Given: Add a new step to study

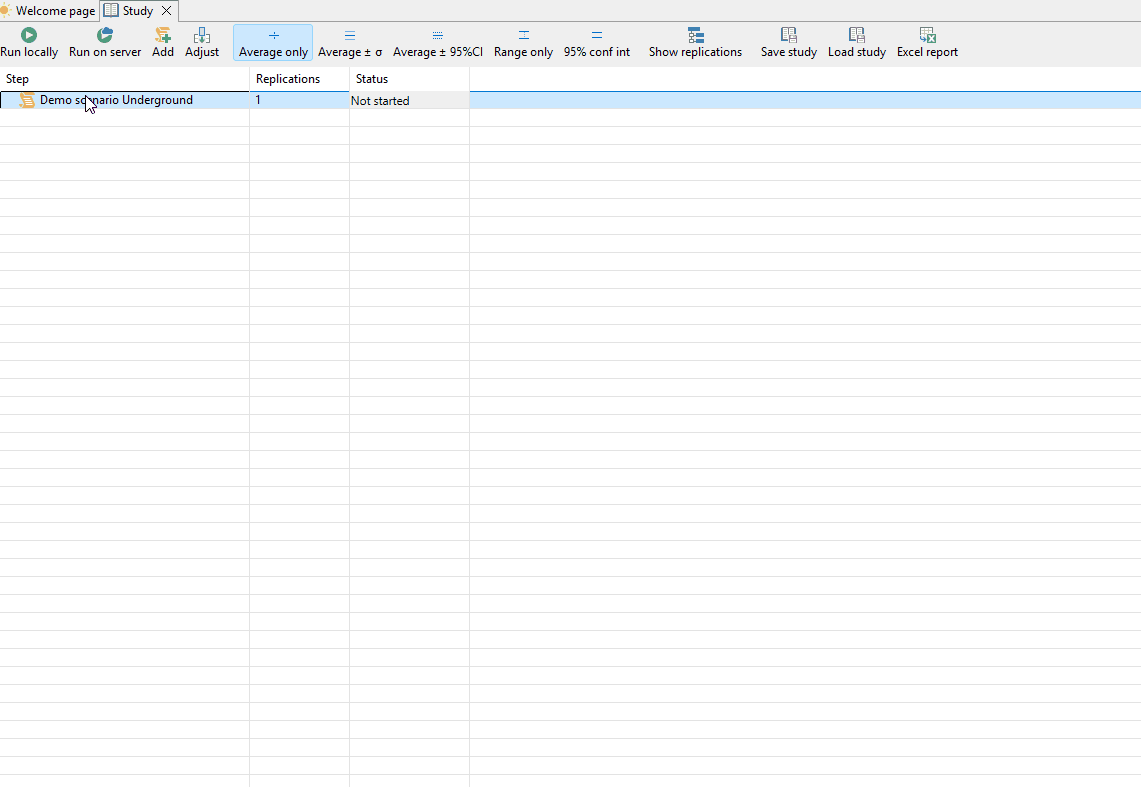Looking at the screenshot, I should coord(163,43).
